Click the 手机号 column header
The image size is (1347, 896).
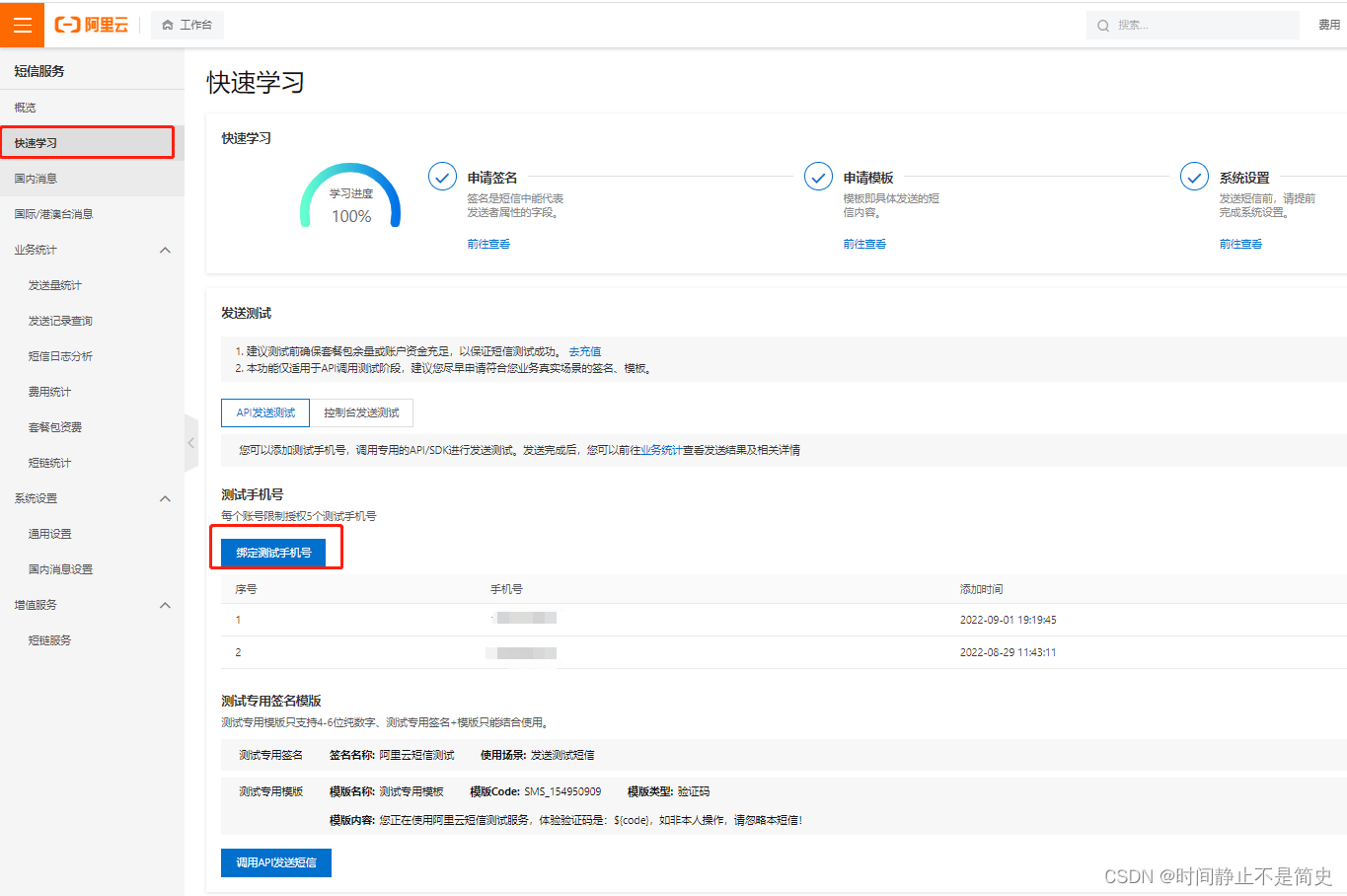point(506,589)
